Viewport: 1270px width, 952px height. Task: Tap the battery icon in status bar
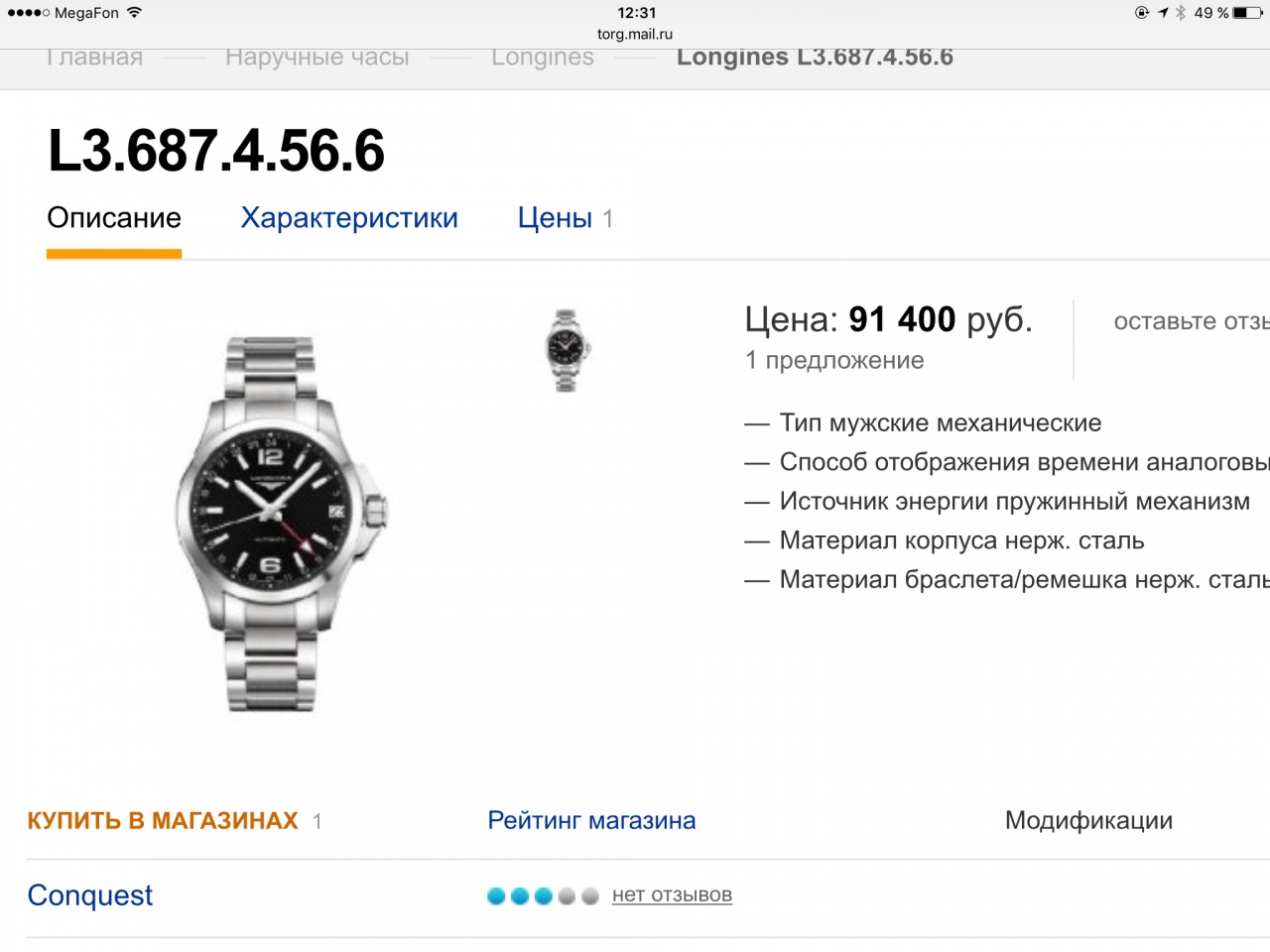click(1248, 13)
